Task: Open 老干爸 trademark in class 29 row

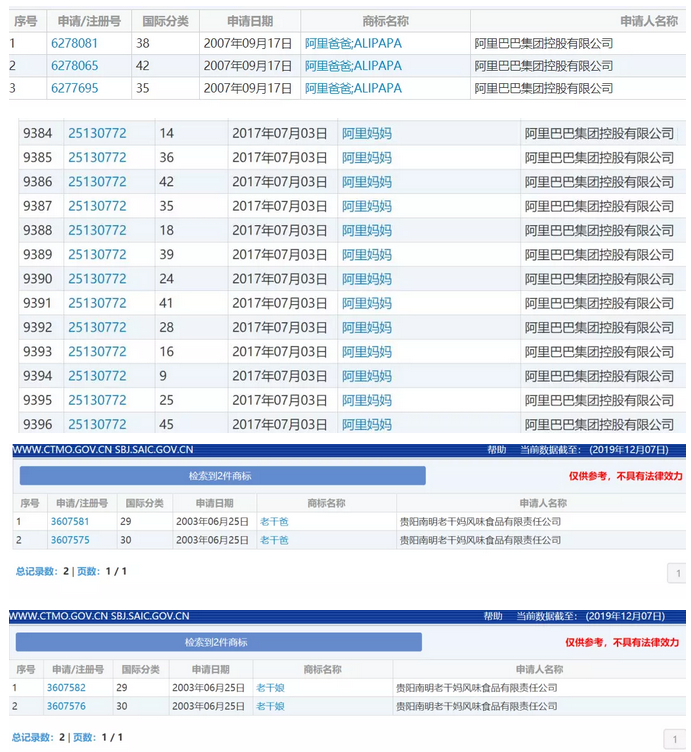Action: point(274,521)
